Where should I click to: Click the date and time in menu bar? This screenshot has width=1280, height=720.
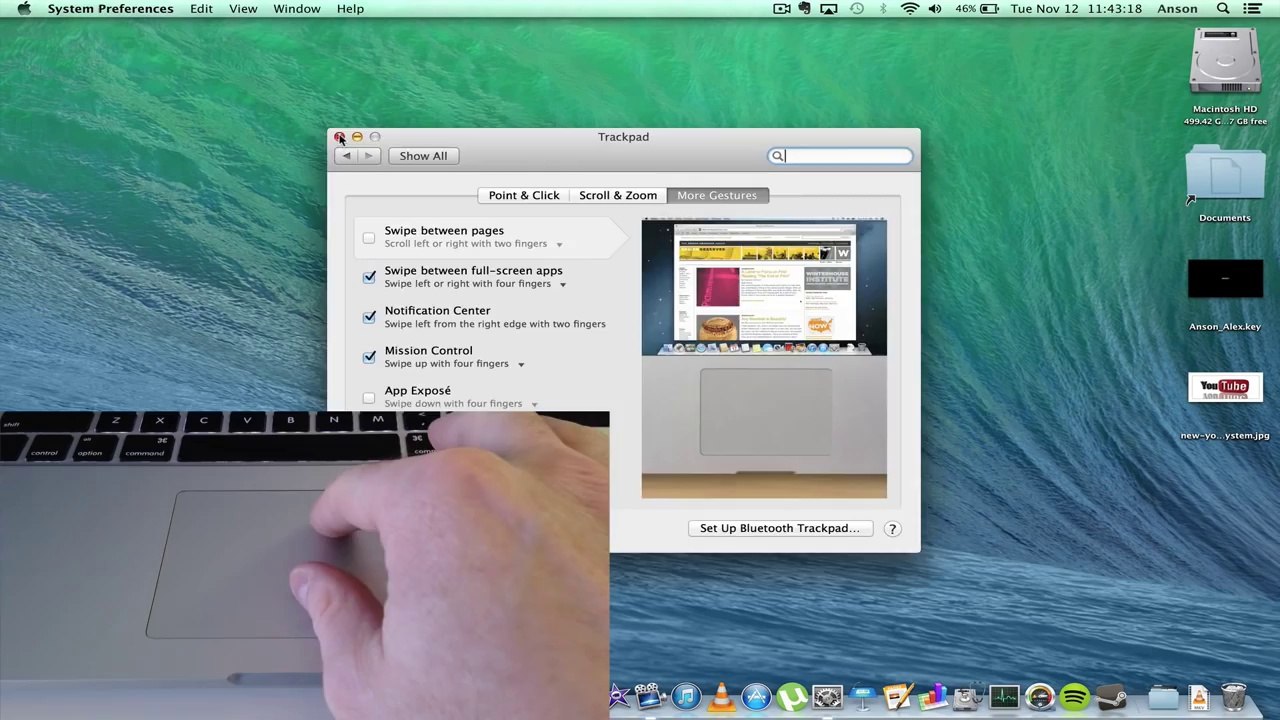coord(1076,9)
